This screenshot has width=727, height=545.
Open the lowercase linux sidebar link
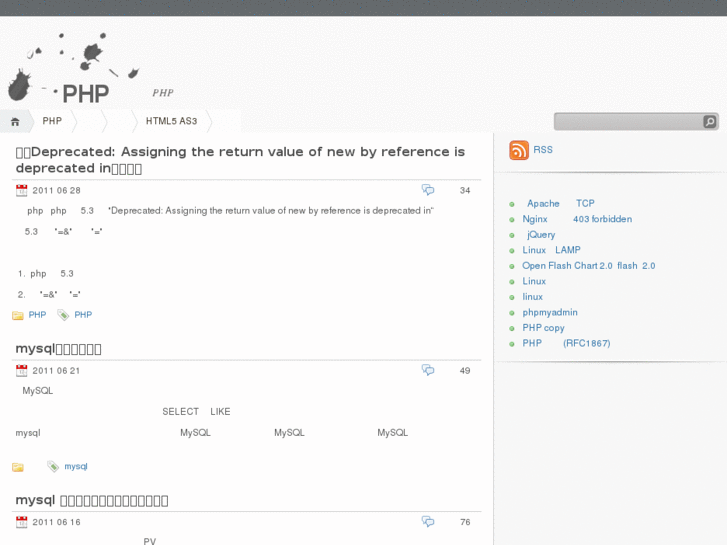coord(533,297)
